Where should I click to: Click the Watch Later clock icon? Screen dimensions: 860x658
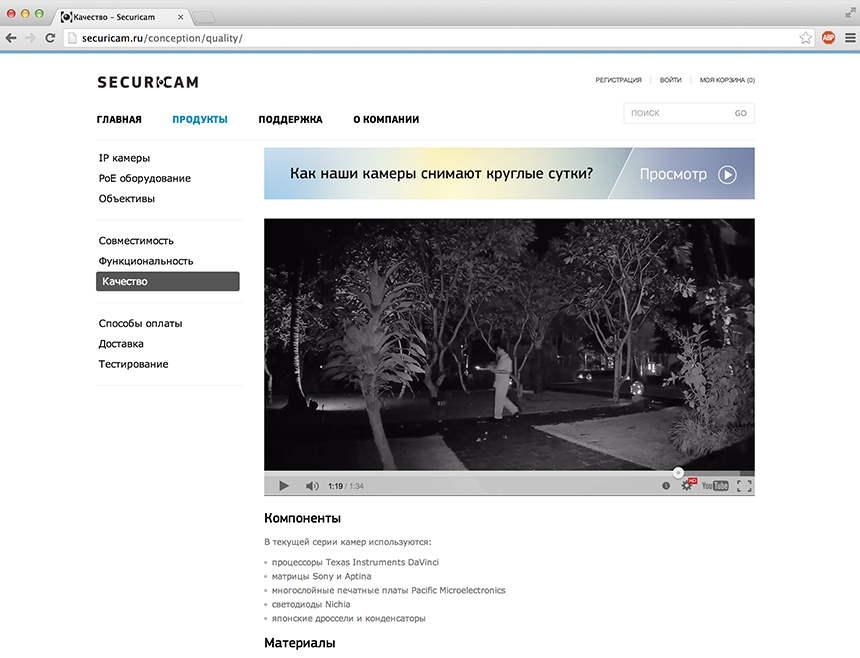click(666, 486)
